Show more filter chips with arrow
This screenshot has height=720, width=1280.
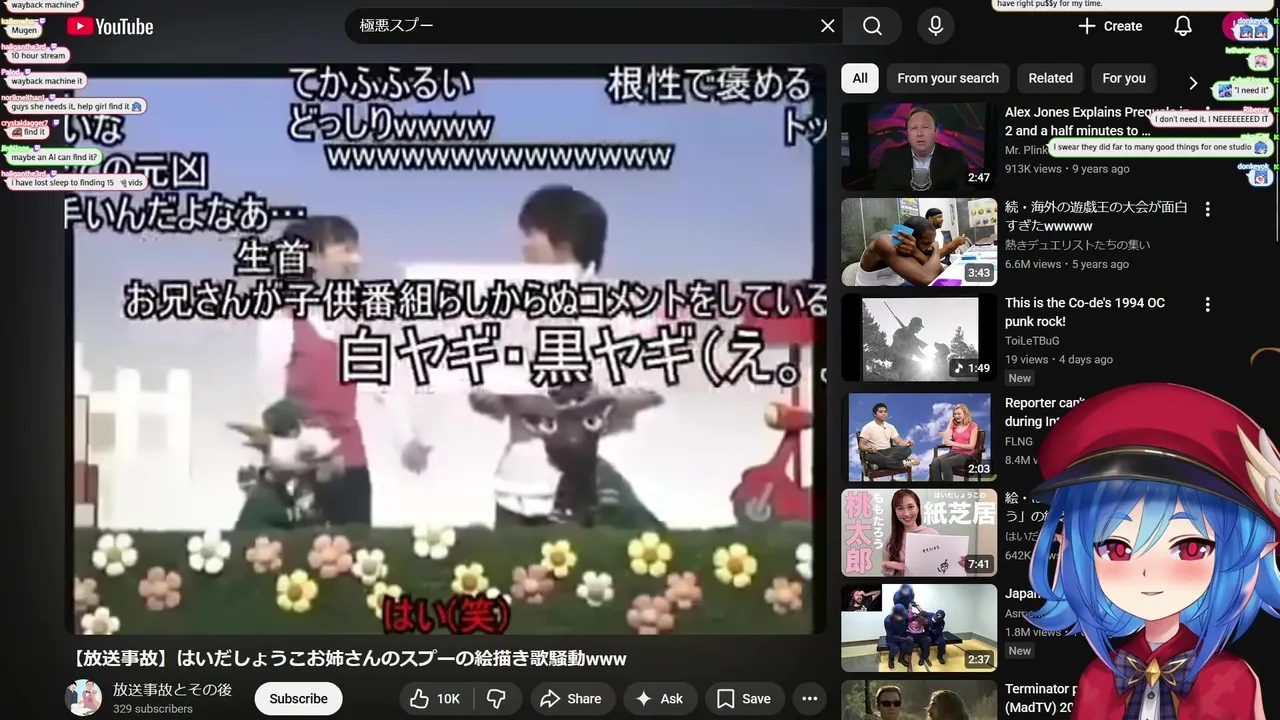(x=1192, y=83)
